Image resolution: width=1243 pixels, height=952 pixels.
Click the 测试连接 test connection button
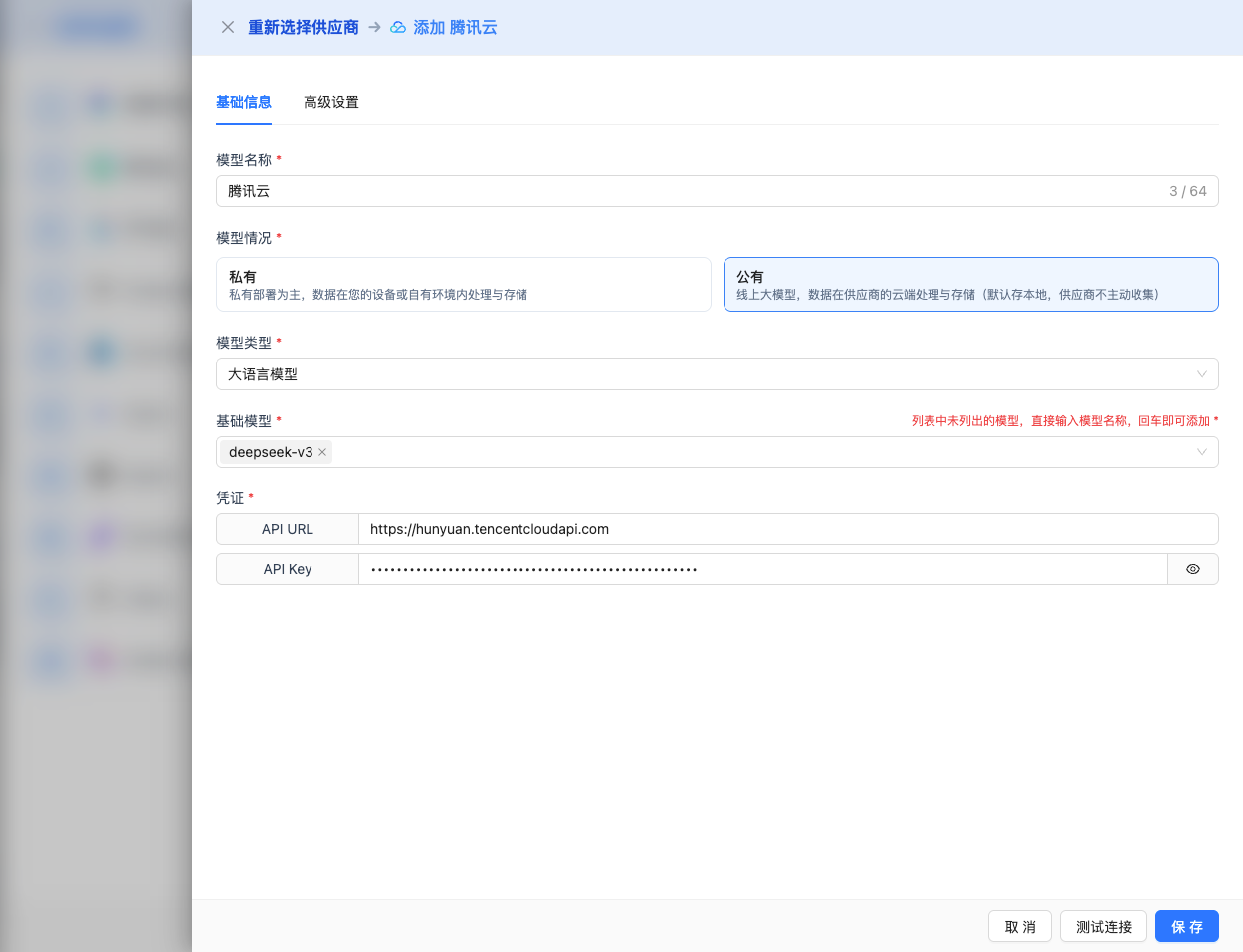(x=1103, y=926)
